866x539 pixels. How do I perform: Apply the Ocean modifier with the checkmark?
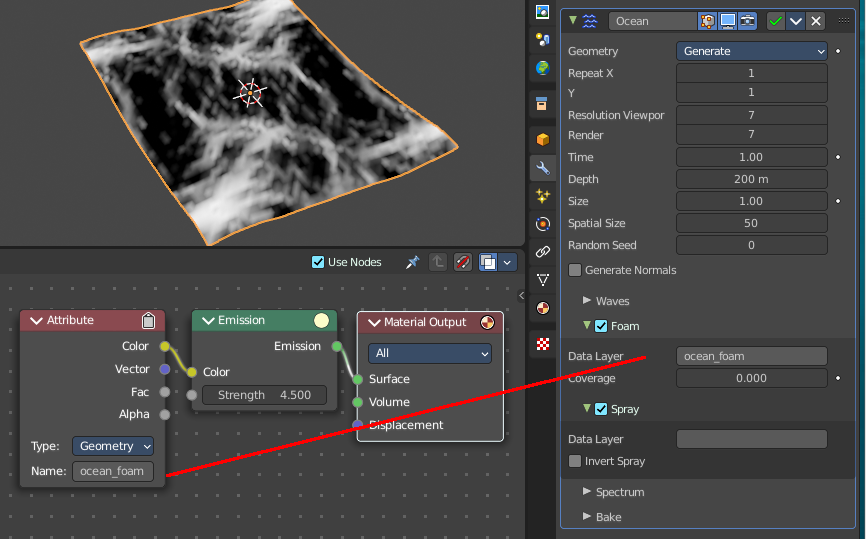coord(775,21)
